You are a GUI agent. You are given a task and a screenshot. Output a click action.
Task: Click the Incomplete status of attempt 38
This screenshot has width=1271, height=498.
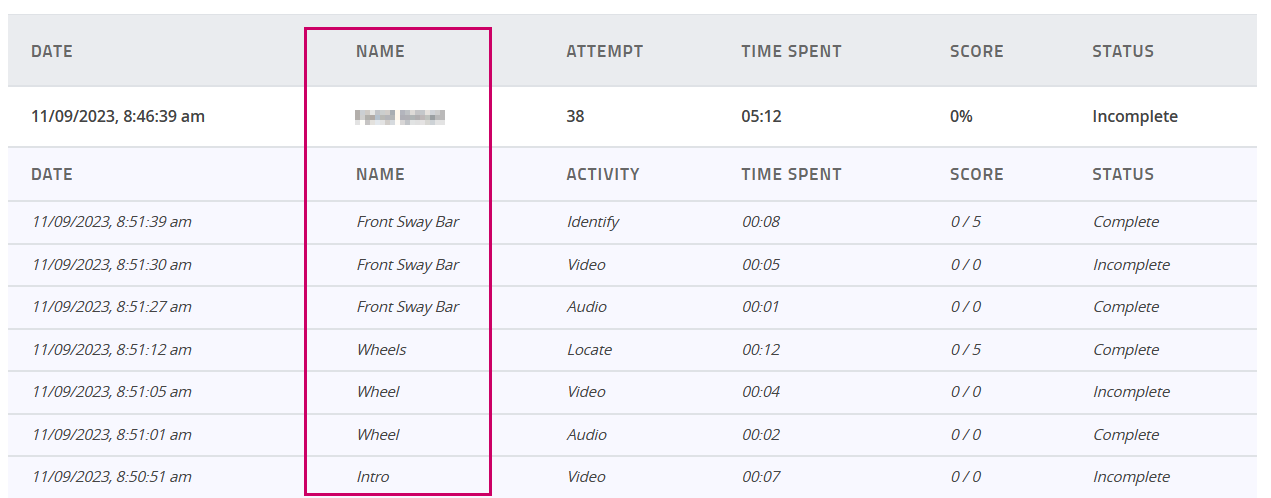coord(1134,116)
